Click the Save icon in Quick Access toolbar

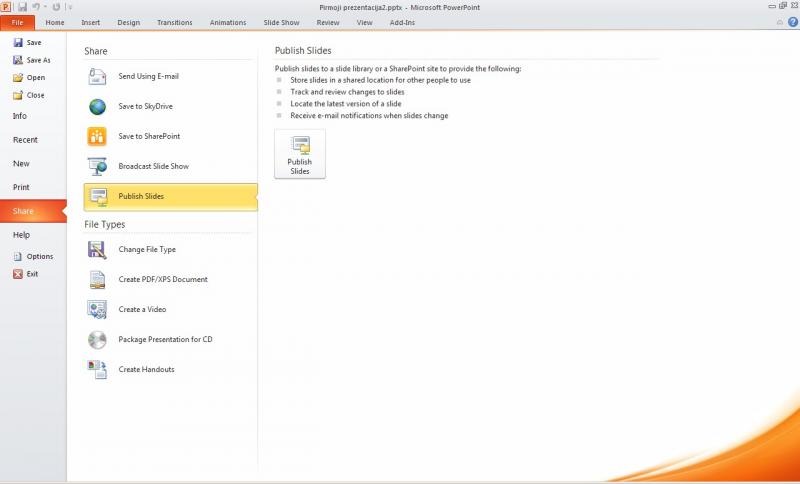22,7
